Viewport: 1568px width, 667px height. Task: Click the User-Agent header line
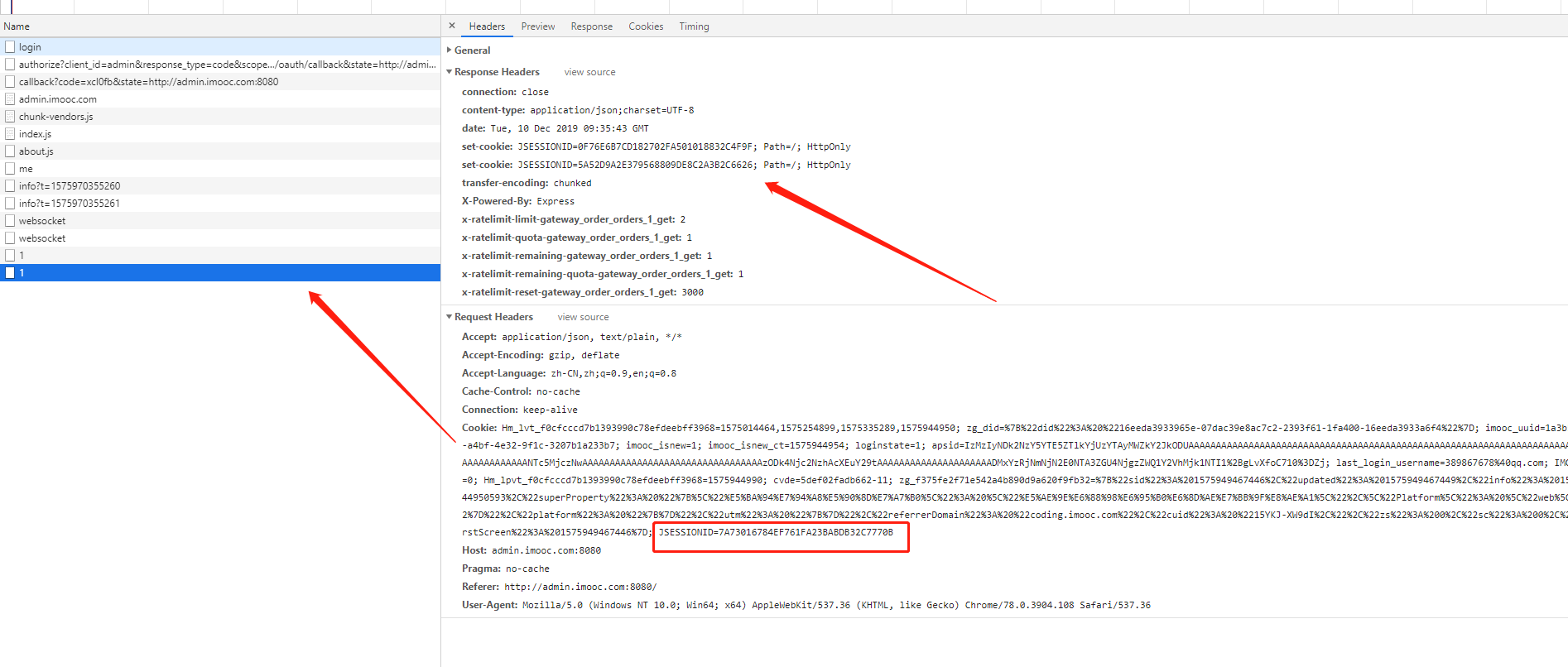coord(806,605)
